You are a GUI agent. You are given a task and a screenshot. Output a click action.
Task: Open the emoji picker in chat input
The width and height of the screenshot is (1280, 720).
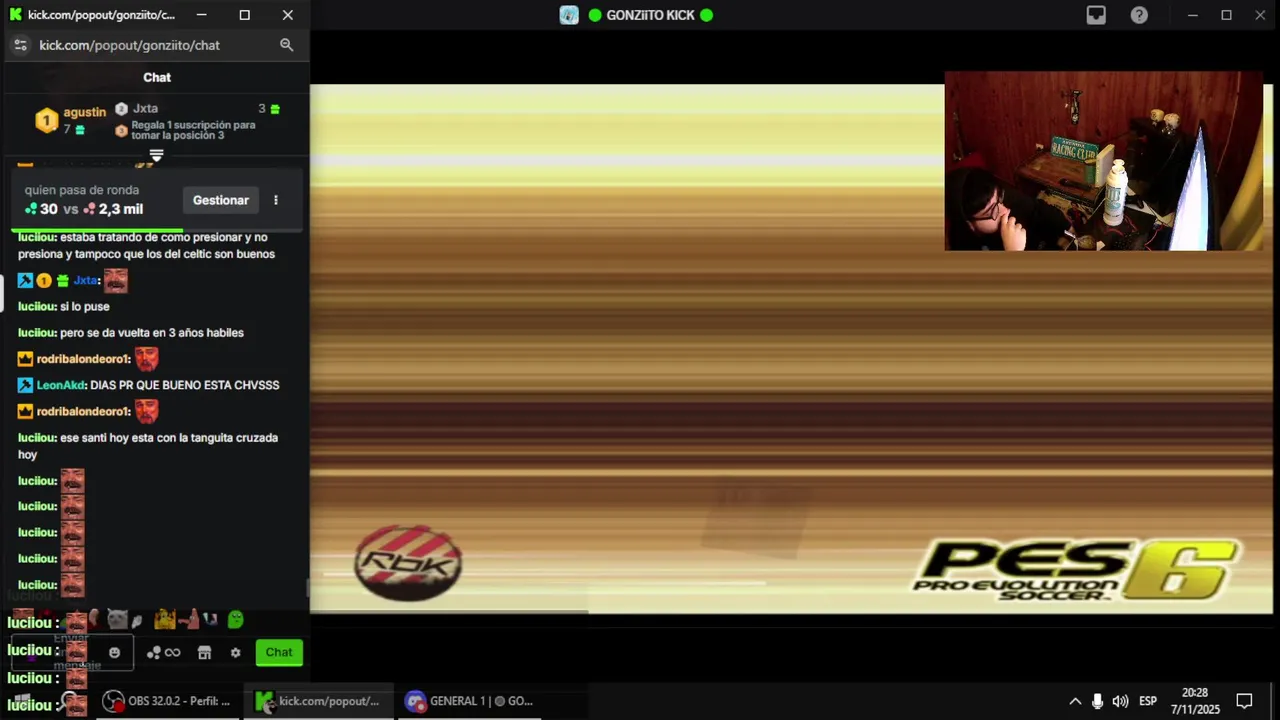pyautogui.click(x=114, y=653)
